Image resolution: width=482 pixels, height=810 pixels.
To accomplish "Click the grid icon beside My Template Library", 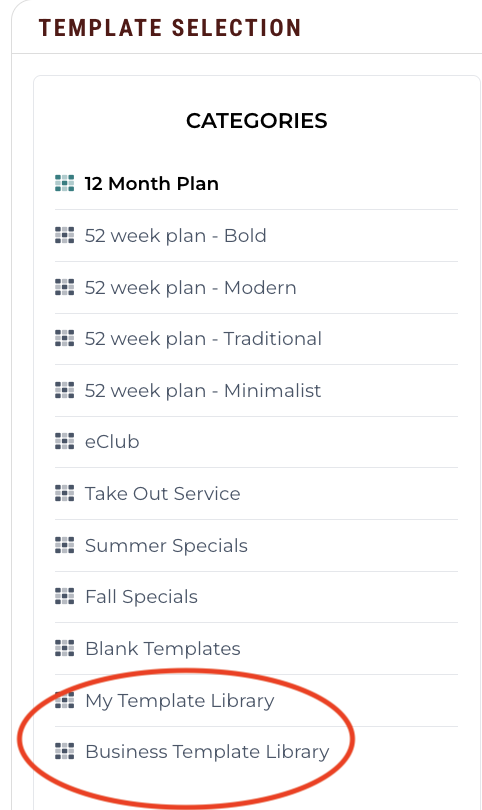I will (65, 700).
